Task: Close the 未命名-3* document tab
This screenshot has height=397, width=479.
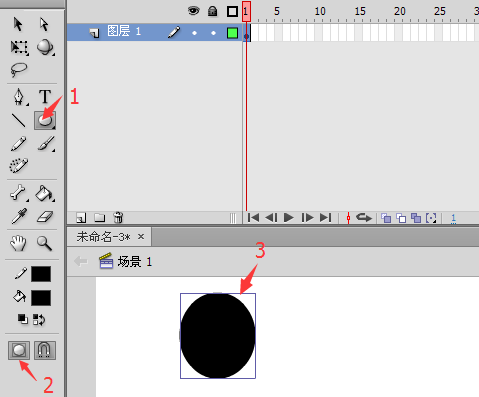Action: pos(141,237)
